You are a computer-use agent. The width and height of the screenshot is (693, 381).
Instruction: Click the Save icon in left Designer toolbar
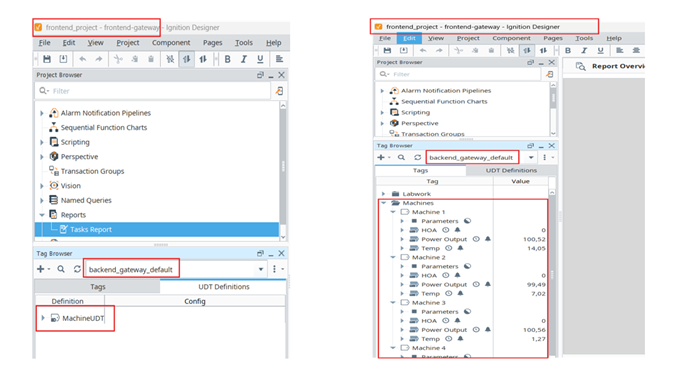pyautogui.click(x=47, y=59)
